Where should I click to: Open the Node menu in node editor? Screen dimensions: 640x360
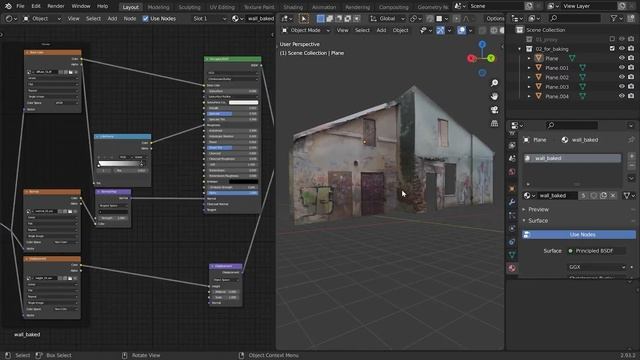coord(130,19)
